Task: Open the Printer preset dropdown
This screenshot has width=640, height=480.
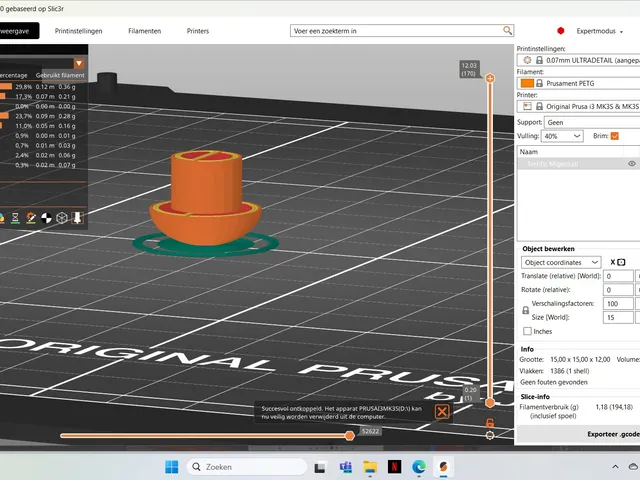Action: 579,106
